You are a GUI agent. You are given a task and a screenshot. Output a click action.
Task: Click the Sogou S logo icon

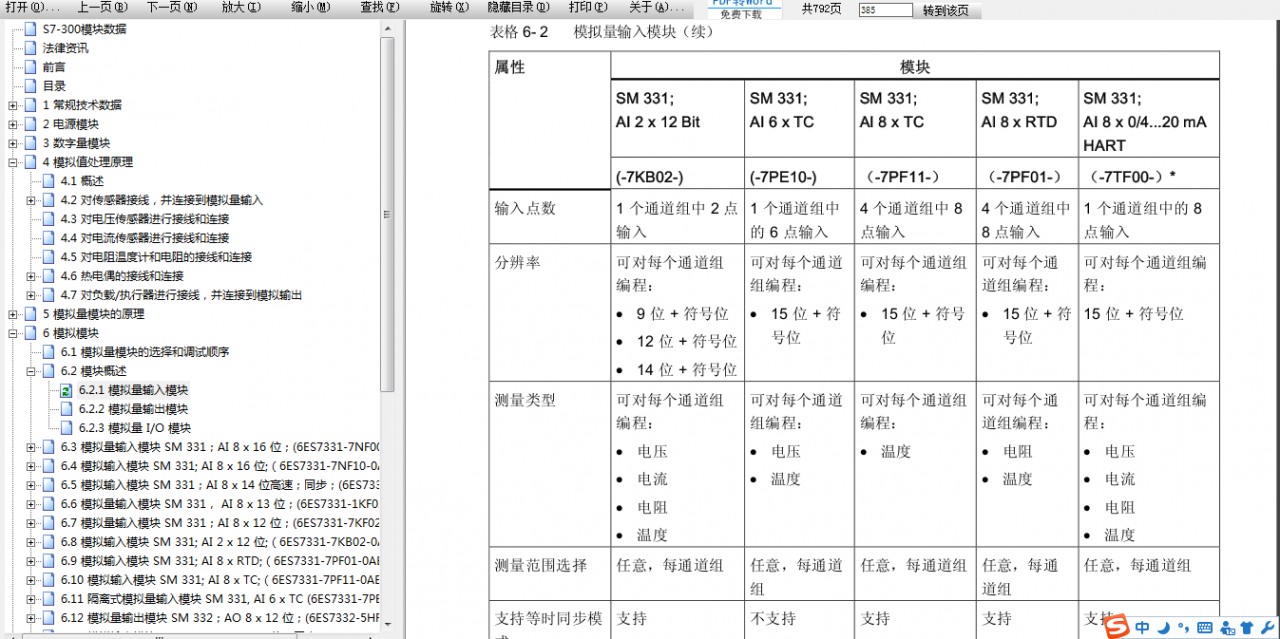point(1116,626)
